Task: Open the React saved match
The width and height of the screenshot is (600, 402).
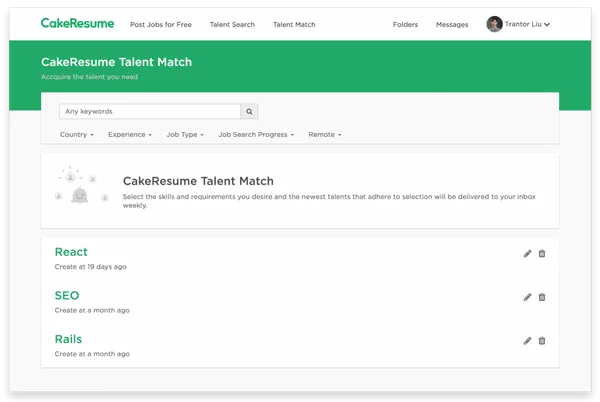Action: pyautogui.click(x=71, y=252)
